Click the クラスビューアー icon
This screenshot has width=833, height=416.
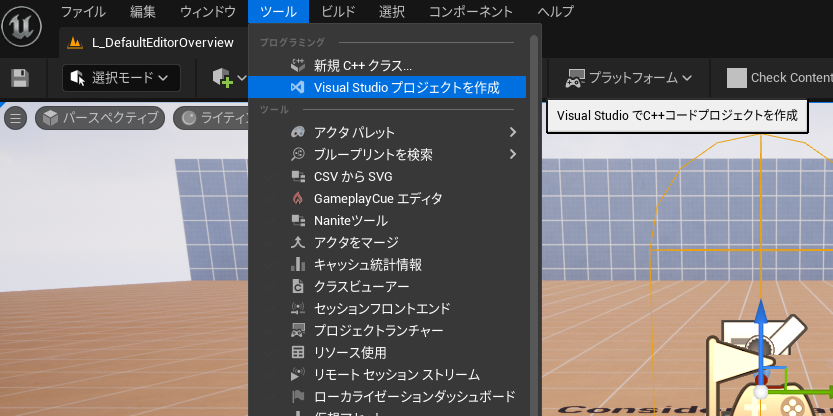[x=298, y=286]
